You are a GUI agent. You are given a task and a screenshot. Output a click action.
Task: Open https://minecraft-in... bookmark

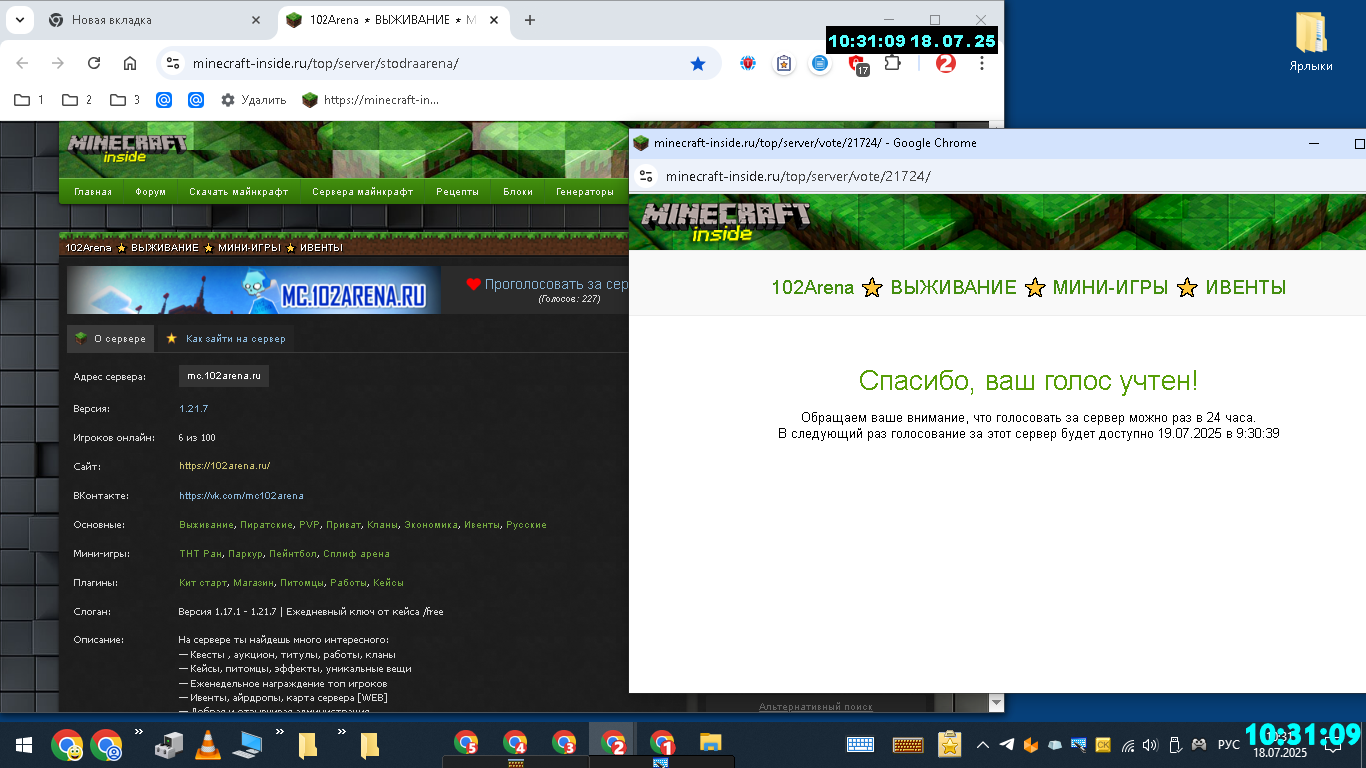coord(371,100)
